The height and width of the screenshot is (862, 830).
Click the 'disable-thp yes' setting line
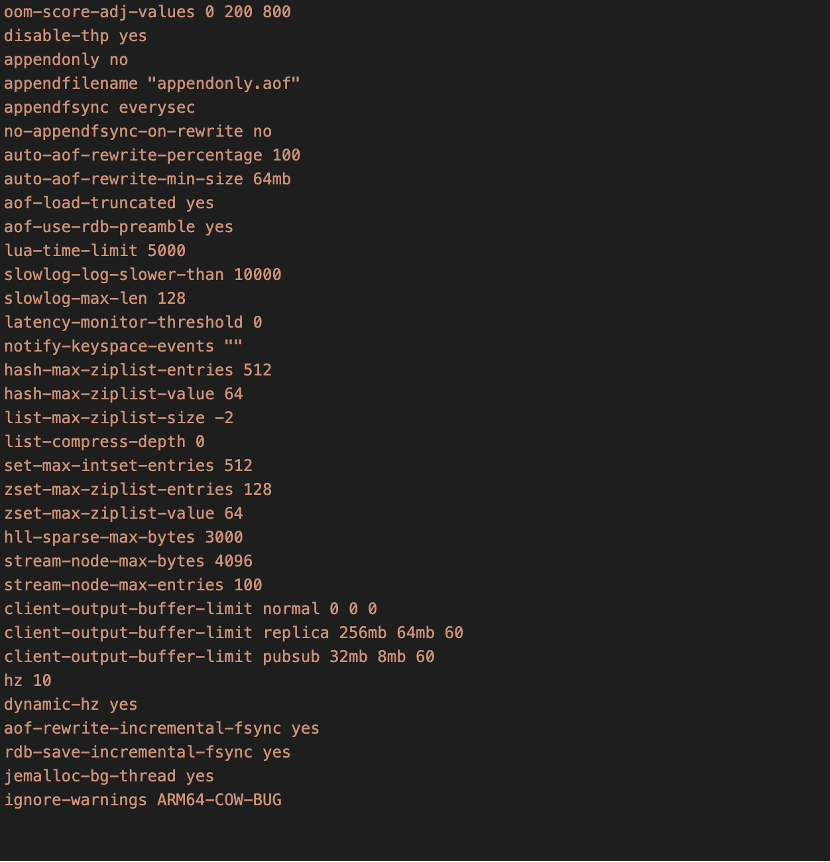(x=75, y=36)
